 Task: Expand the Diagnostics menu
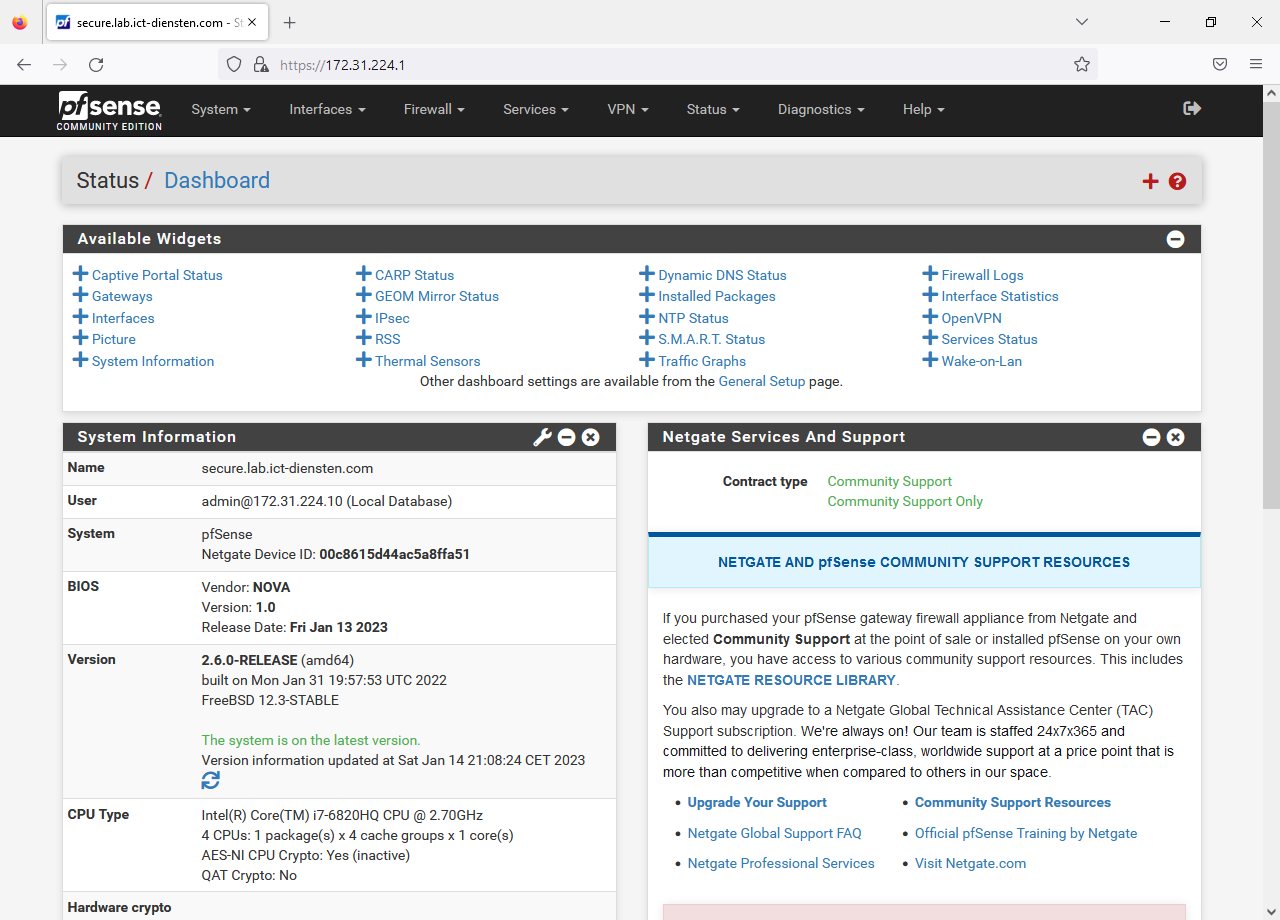pos(821,110)
